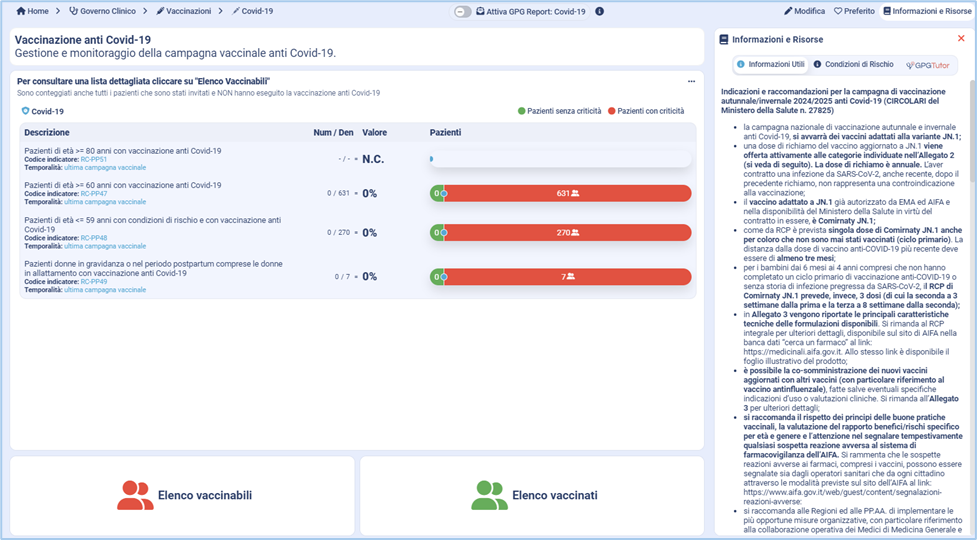Toggle Attiva GPG Report switch

[462, 12]
